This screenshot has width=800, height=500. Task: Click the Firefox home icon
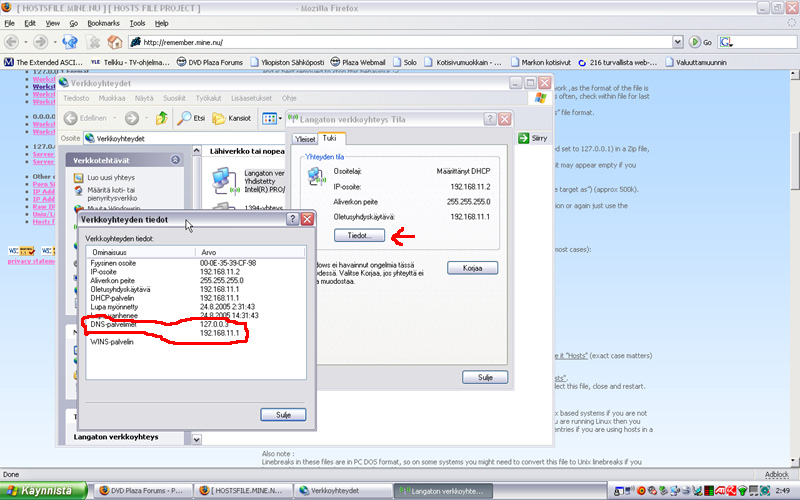click(x=115, y=42)
